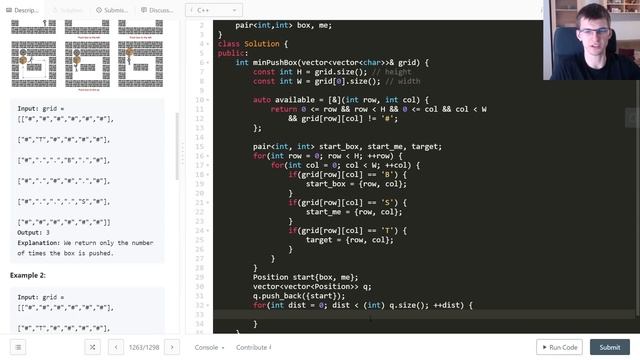Screen dimensions: 640x360
Task: Click 'vector<vector<Position>> q;' code line
Action: coord(312,287)
